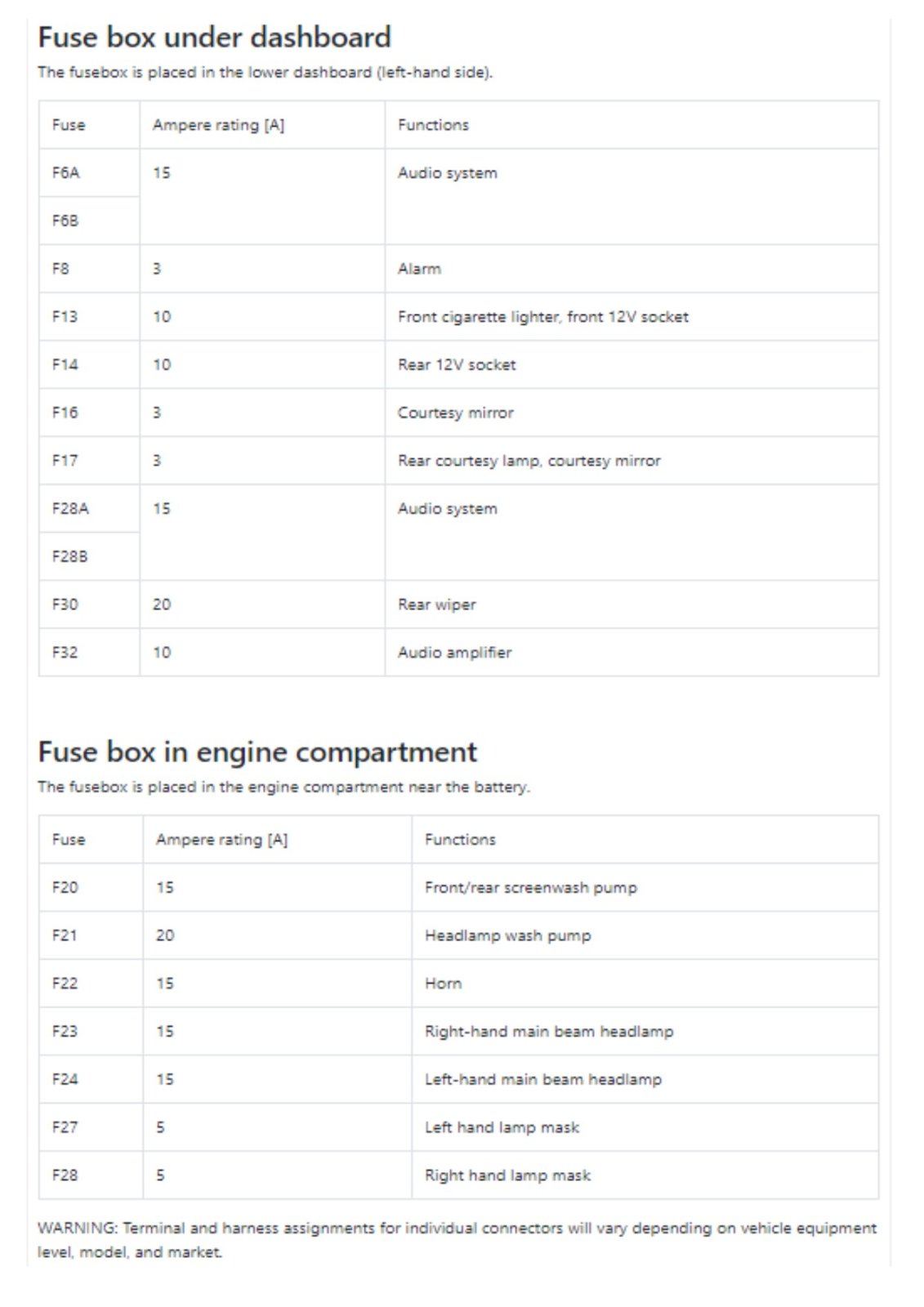Click the 'Rear wiper' function cell
Screen dimensions: 924x1307
click(632, 604)
